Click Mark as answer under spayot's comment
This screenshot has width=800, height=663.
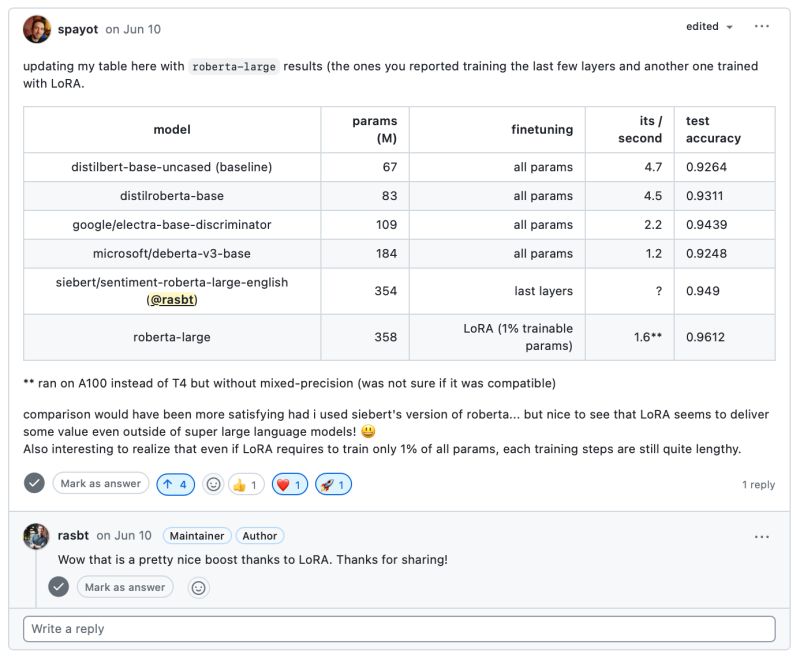(101, 483)
